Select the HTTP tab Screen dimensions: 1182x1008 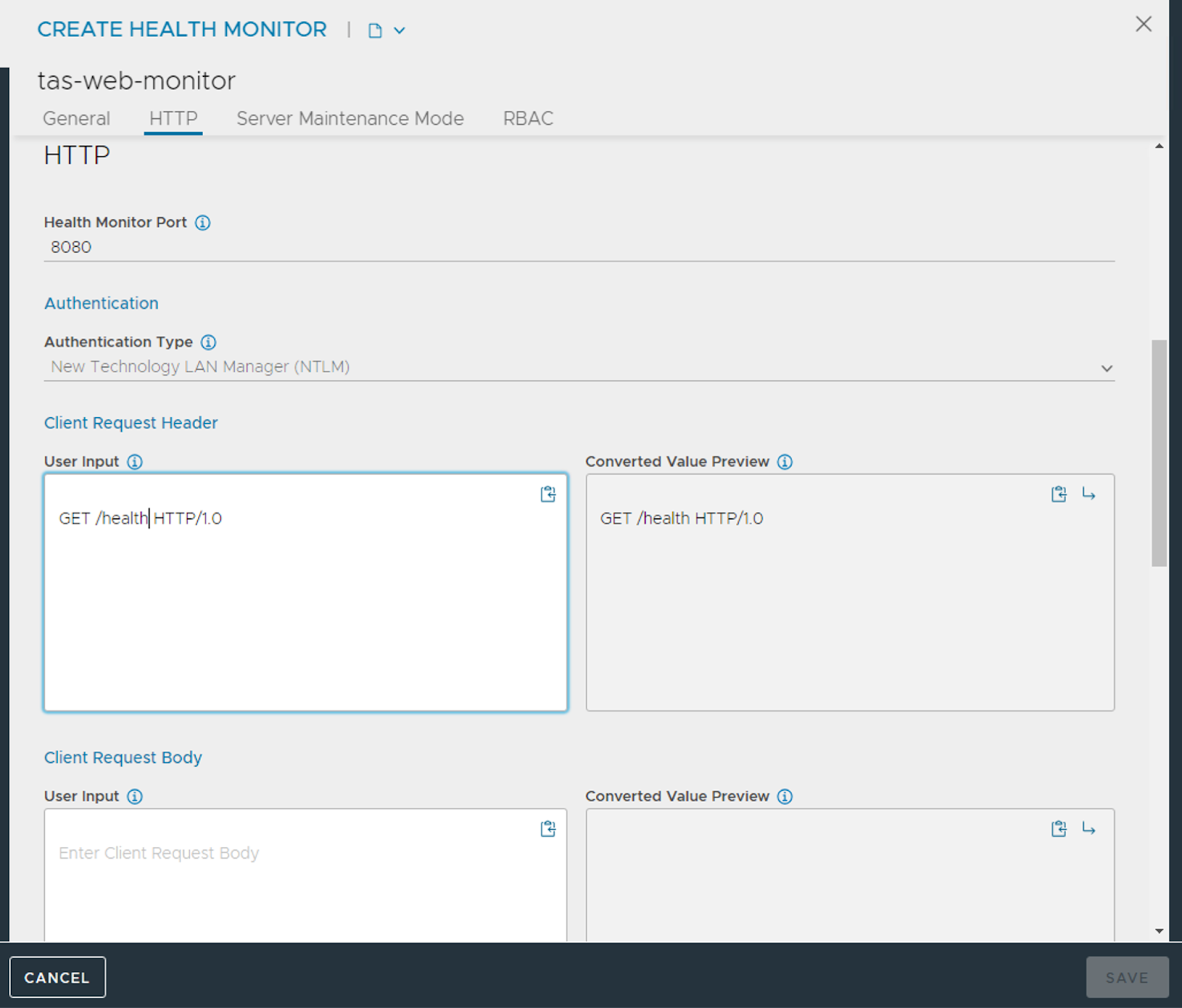[174, 118]
